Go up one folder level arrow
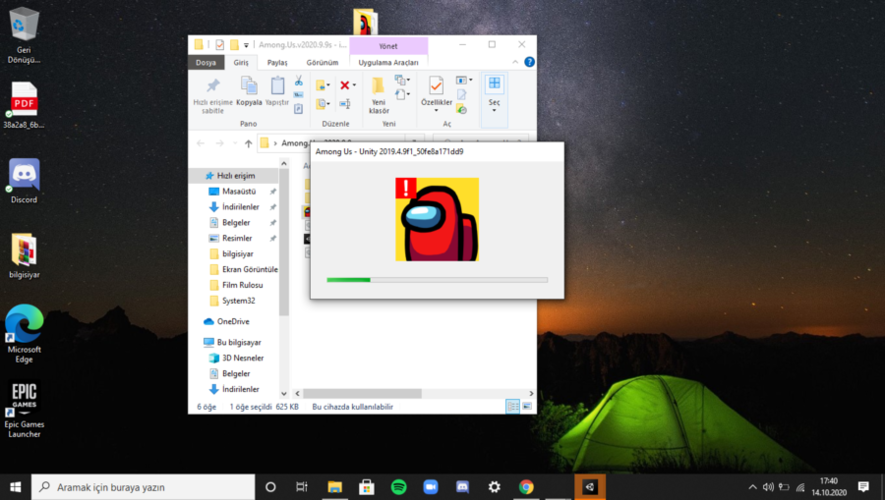The image size is (885, 500). (248, 143)
